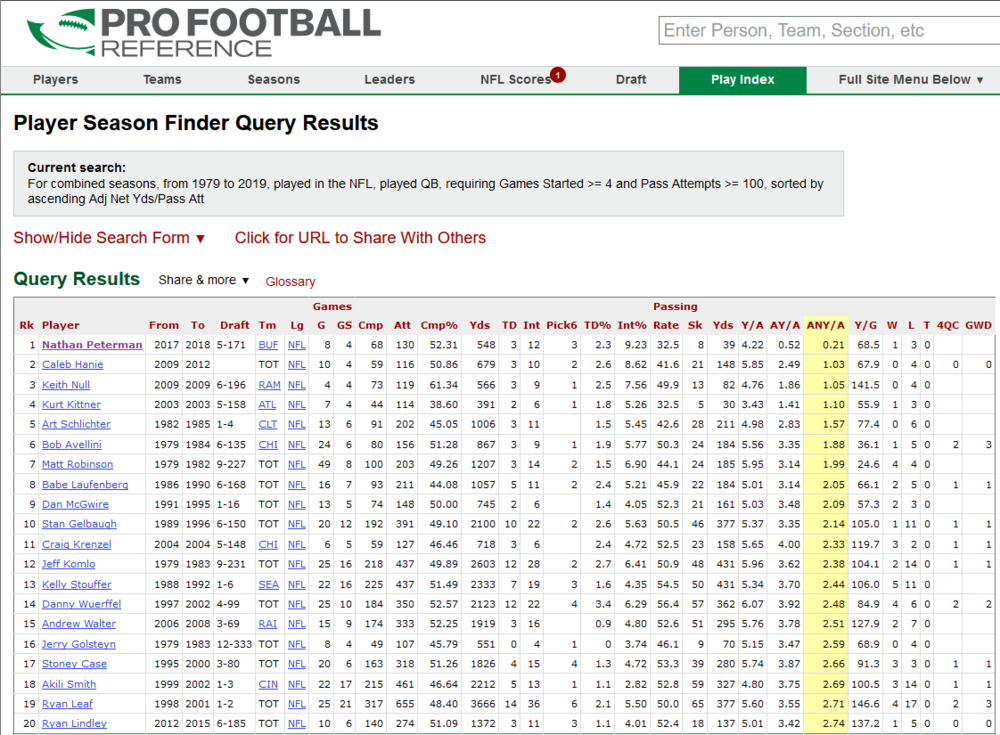Select the Play Index tab
Viewport: 1000px width, 735px height.
point(742,80)
